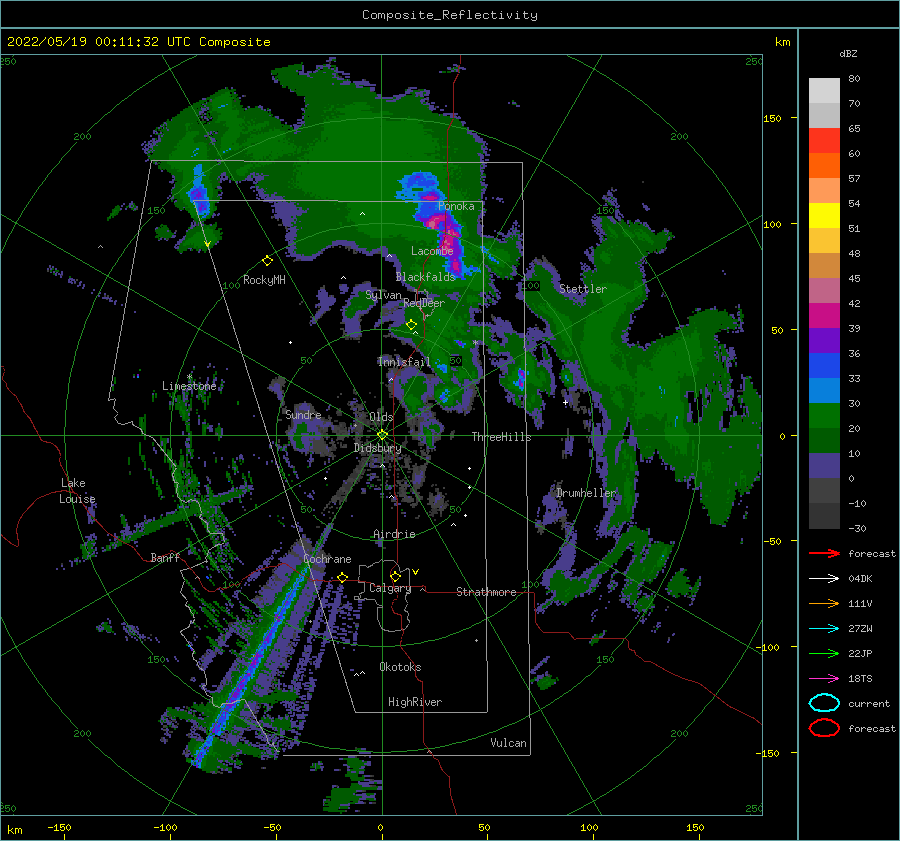Click the yellow radar-site diamond near Didsbury
Screen dimensions: 900x841
(382, 435)
